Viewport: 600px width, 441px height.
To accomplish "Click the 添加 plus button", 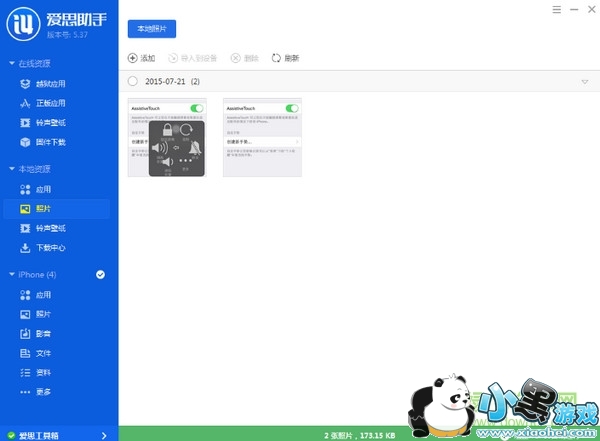I will [x=141, y=58].
